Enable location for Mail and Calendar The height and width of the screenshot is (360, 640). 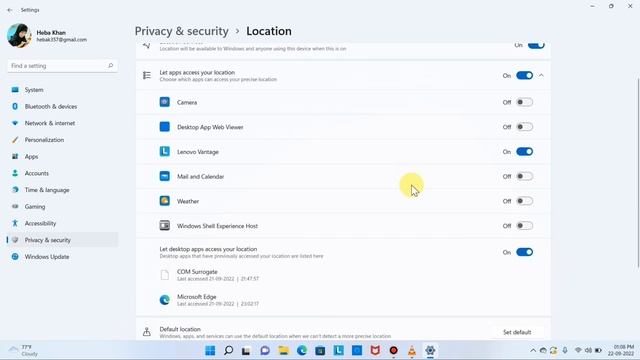click(524, 176)
